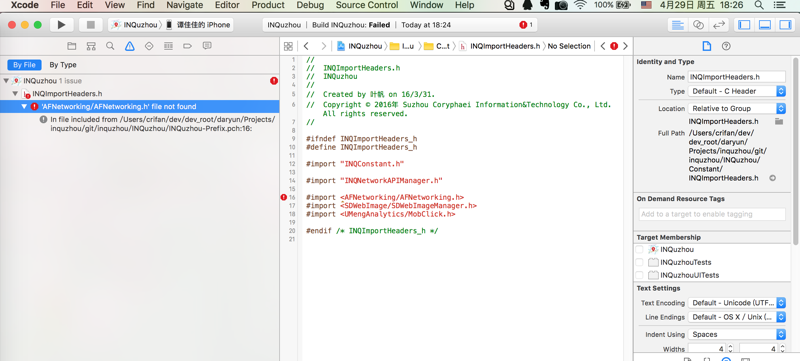Viewport: 800px width, 361px height.
Task: Open the Type Default - C Header dropdown
Action: 737,91
